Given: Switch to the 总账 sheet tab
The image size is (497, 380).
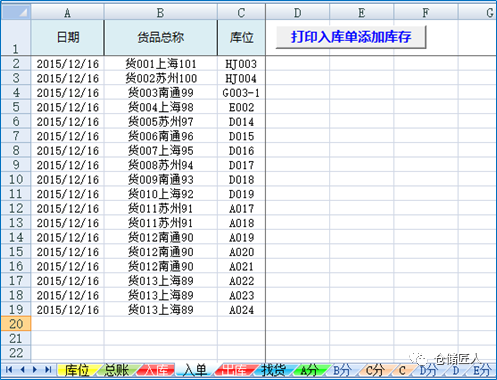Looking at the screenshot, I should [x=116, y=370].
